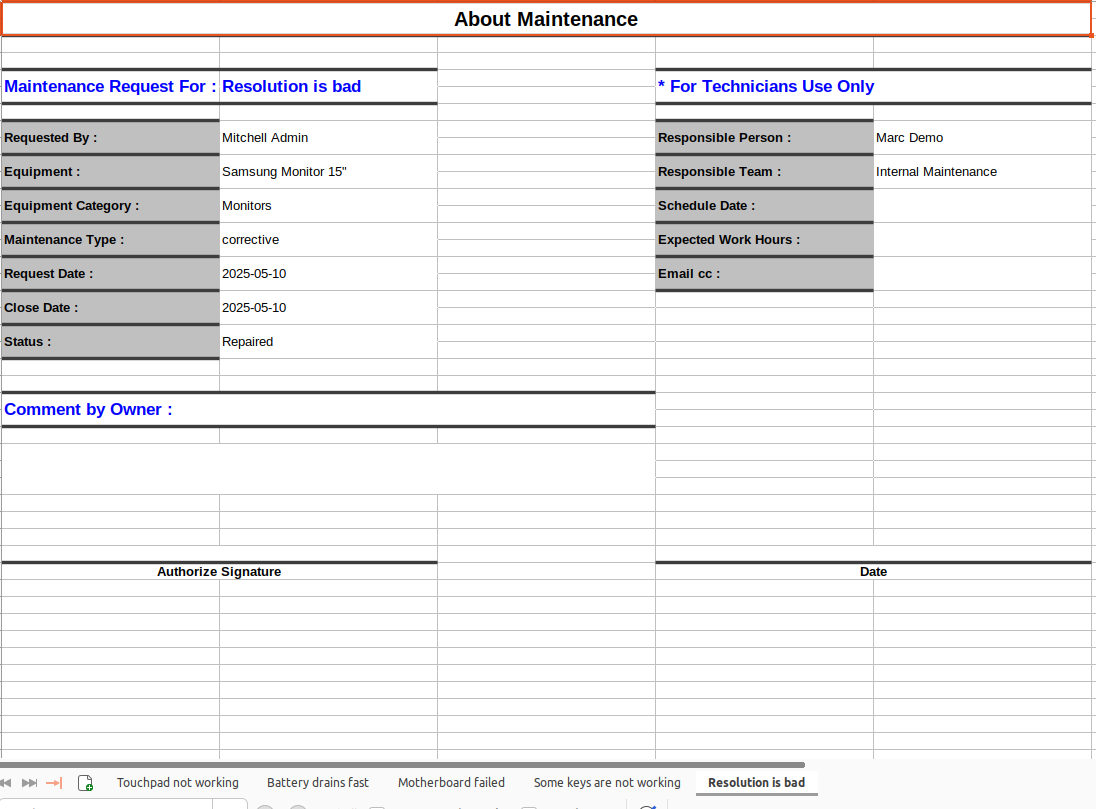Screen dimensions: 1096x809
Task: Click the Maintenance Type label cell
Action: pyautogui.click(x=110, y=240)
